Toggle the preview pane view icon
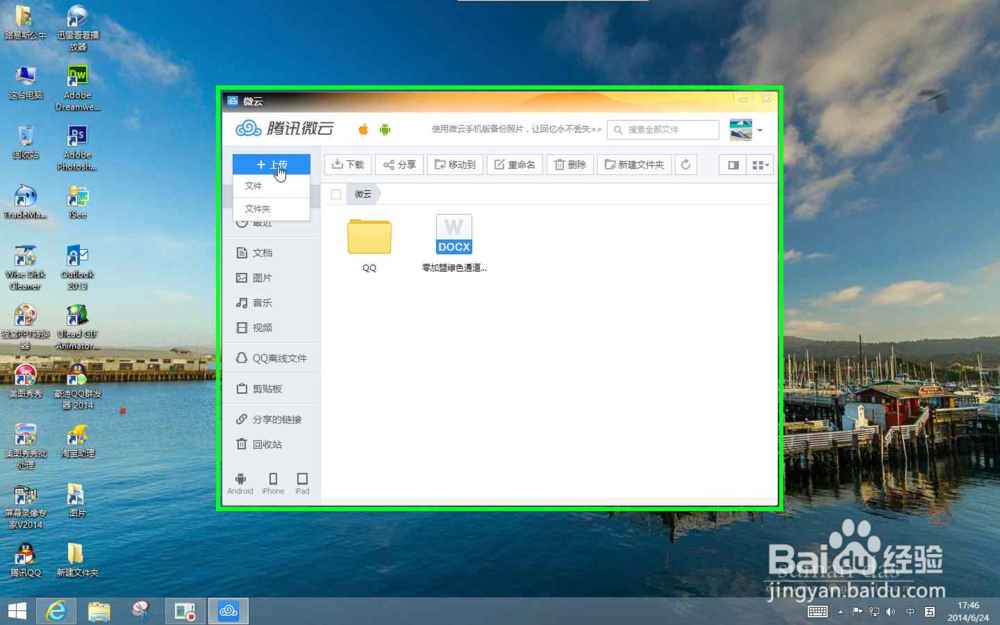Viewport: 1000px width, 625px height. click(x=733, y=164)
